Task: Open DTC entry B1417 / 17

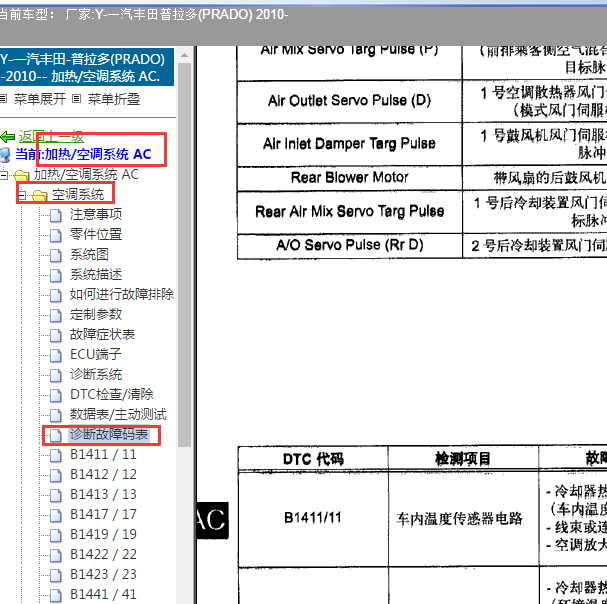Action: coord(103,515)
